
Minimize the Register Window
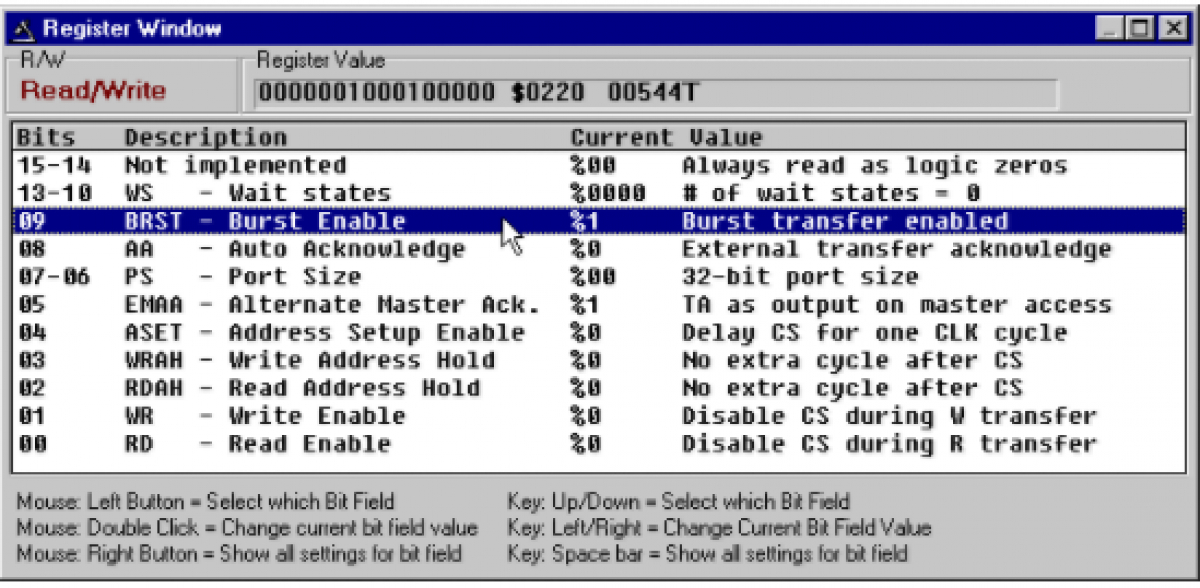[x=1109, y=29]
